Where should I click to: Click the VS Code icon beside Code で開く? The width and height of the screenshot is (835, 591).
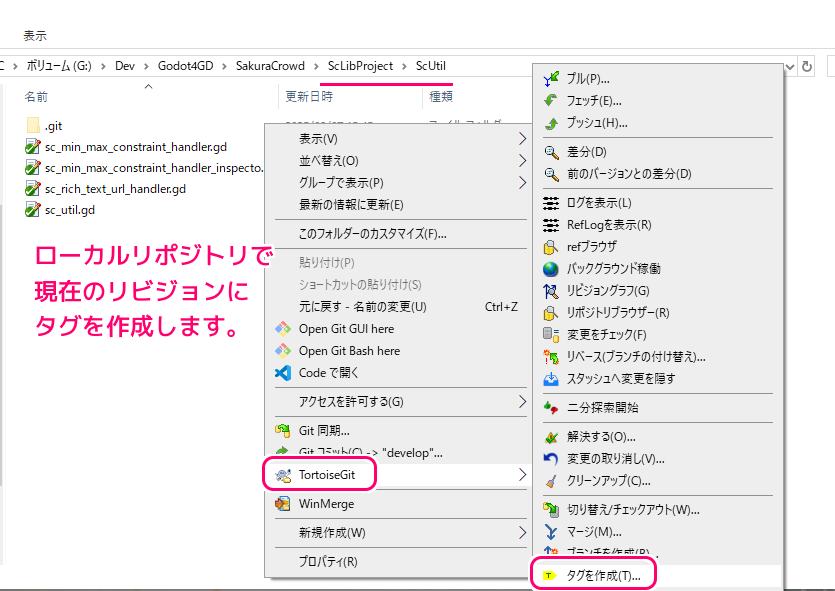[282, 373]
